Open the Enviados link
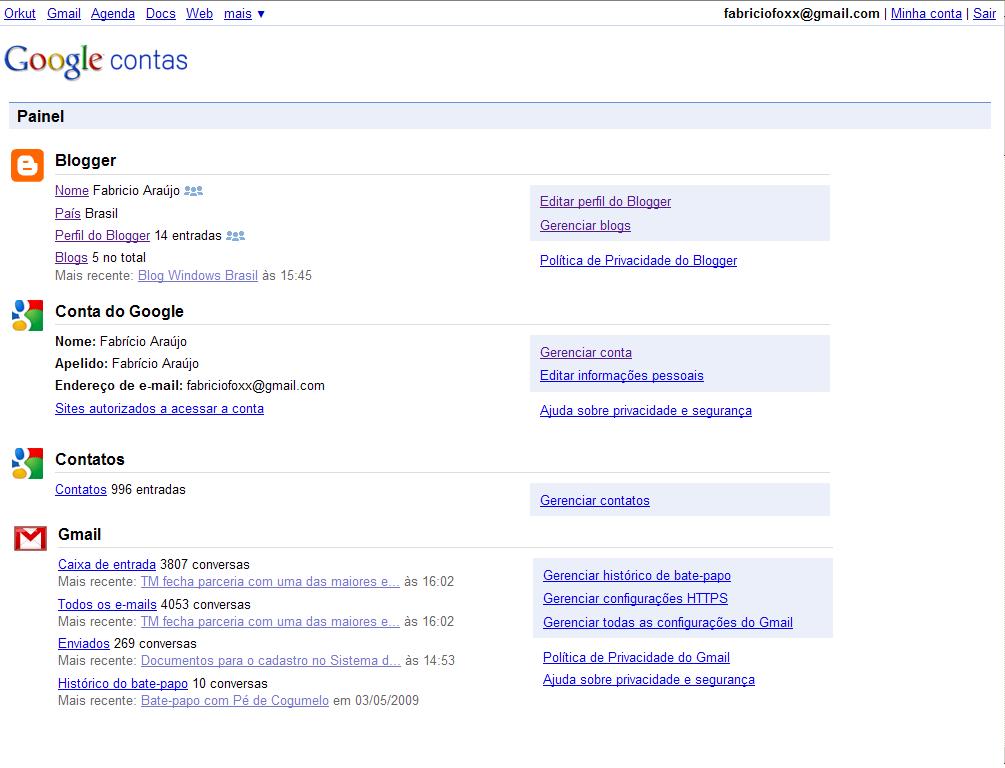 click(84, 644)
